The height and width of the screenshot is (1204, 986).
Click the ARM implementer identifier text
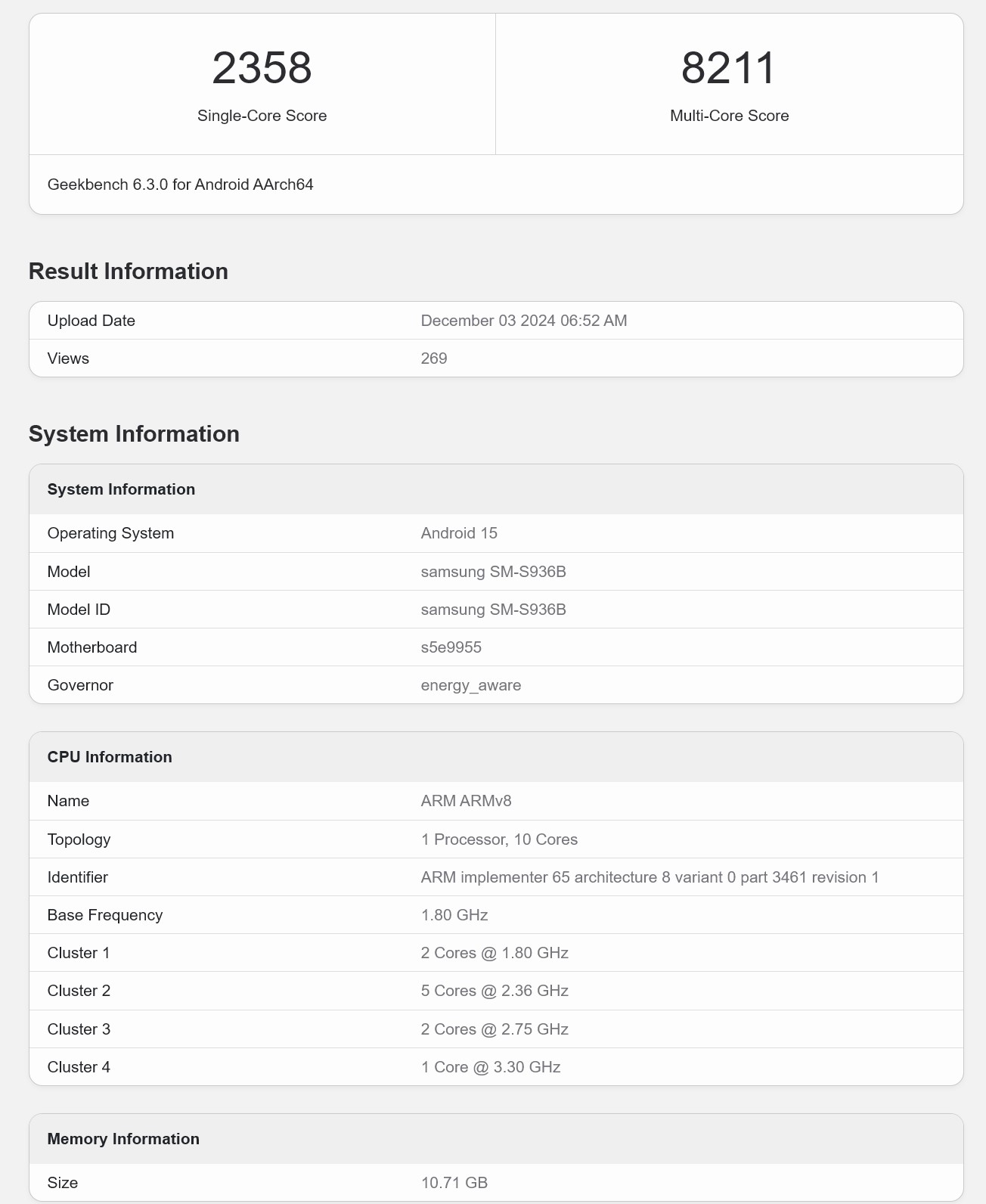click(x=650, y=877)
